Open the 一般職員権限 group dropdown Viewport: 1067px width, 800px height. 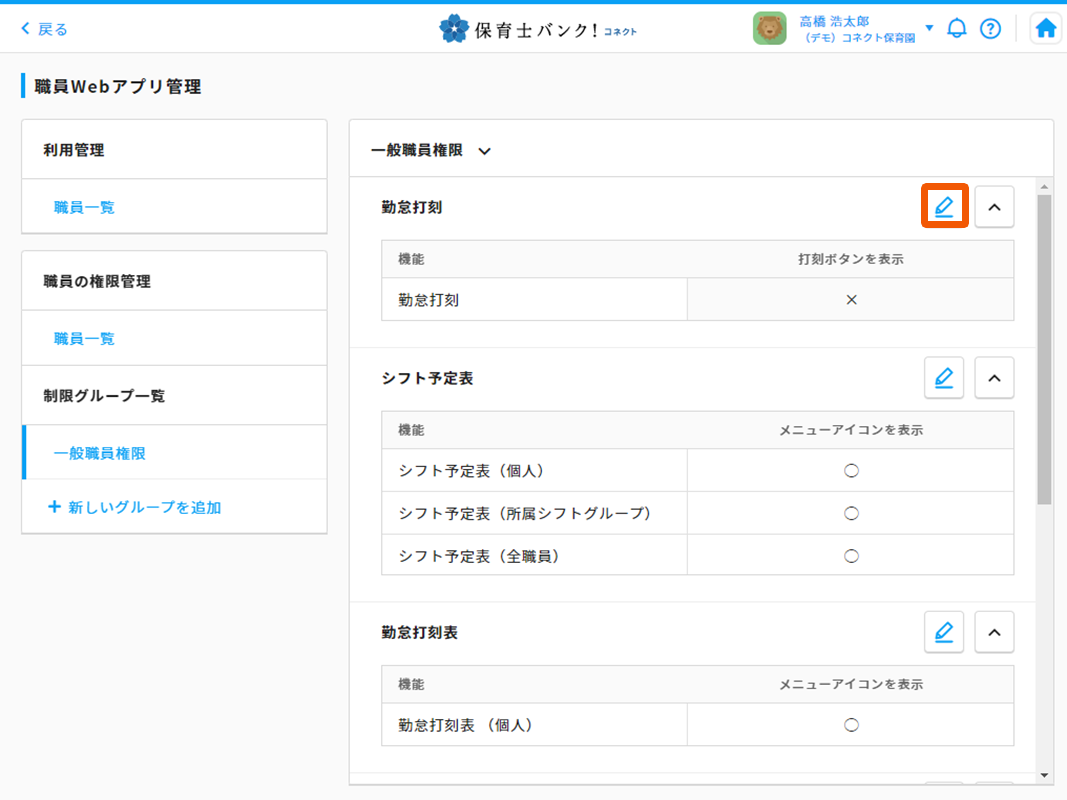pos(485,151)
